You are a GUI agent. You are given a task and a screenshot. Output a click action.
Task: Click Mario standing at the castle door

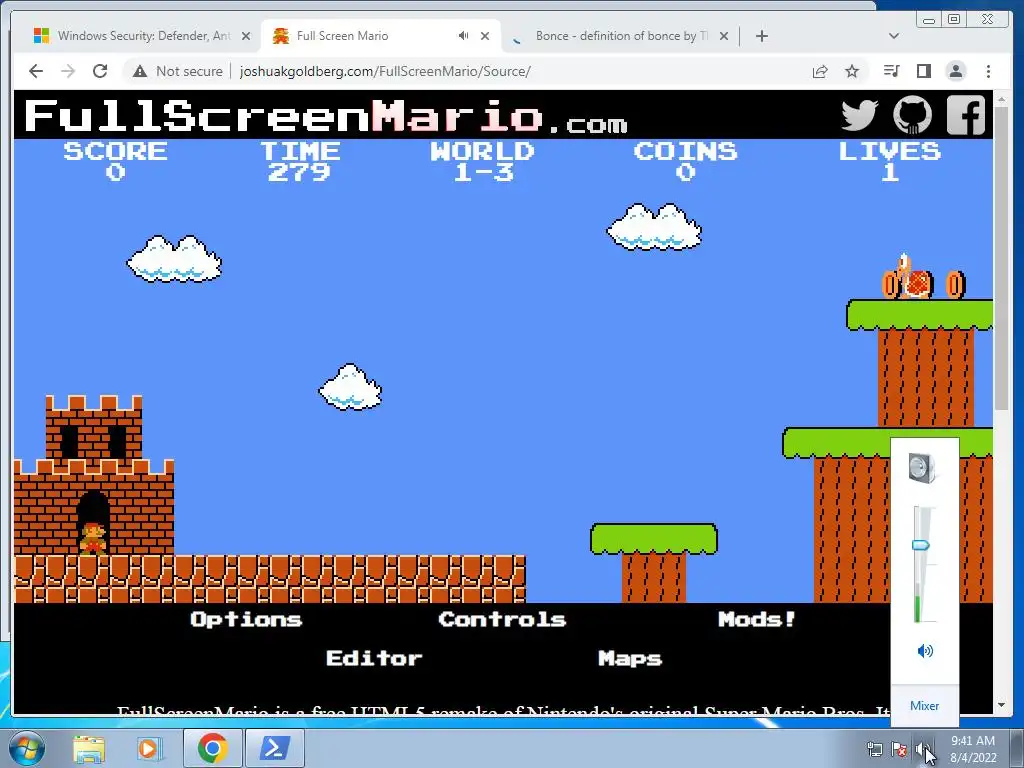pyautogui.click(x=93, y=539)
